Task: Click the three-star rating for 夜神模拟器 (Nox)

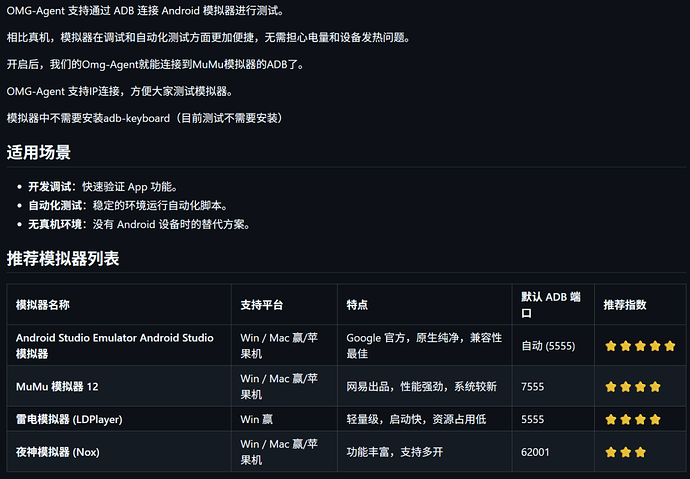Action: tap(626, 452)
